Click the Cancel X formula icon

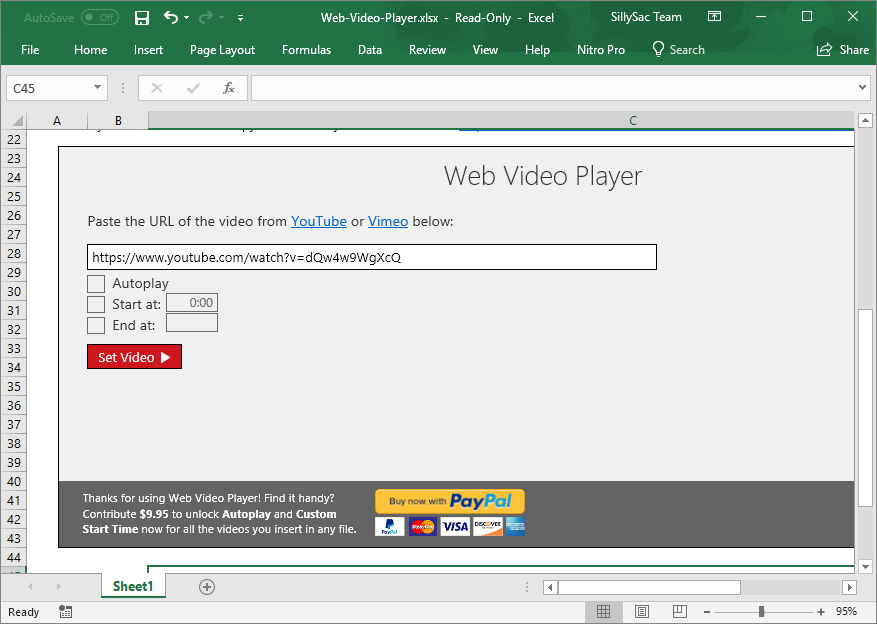pyautogui.click(x=157, y=88)
